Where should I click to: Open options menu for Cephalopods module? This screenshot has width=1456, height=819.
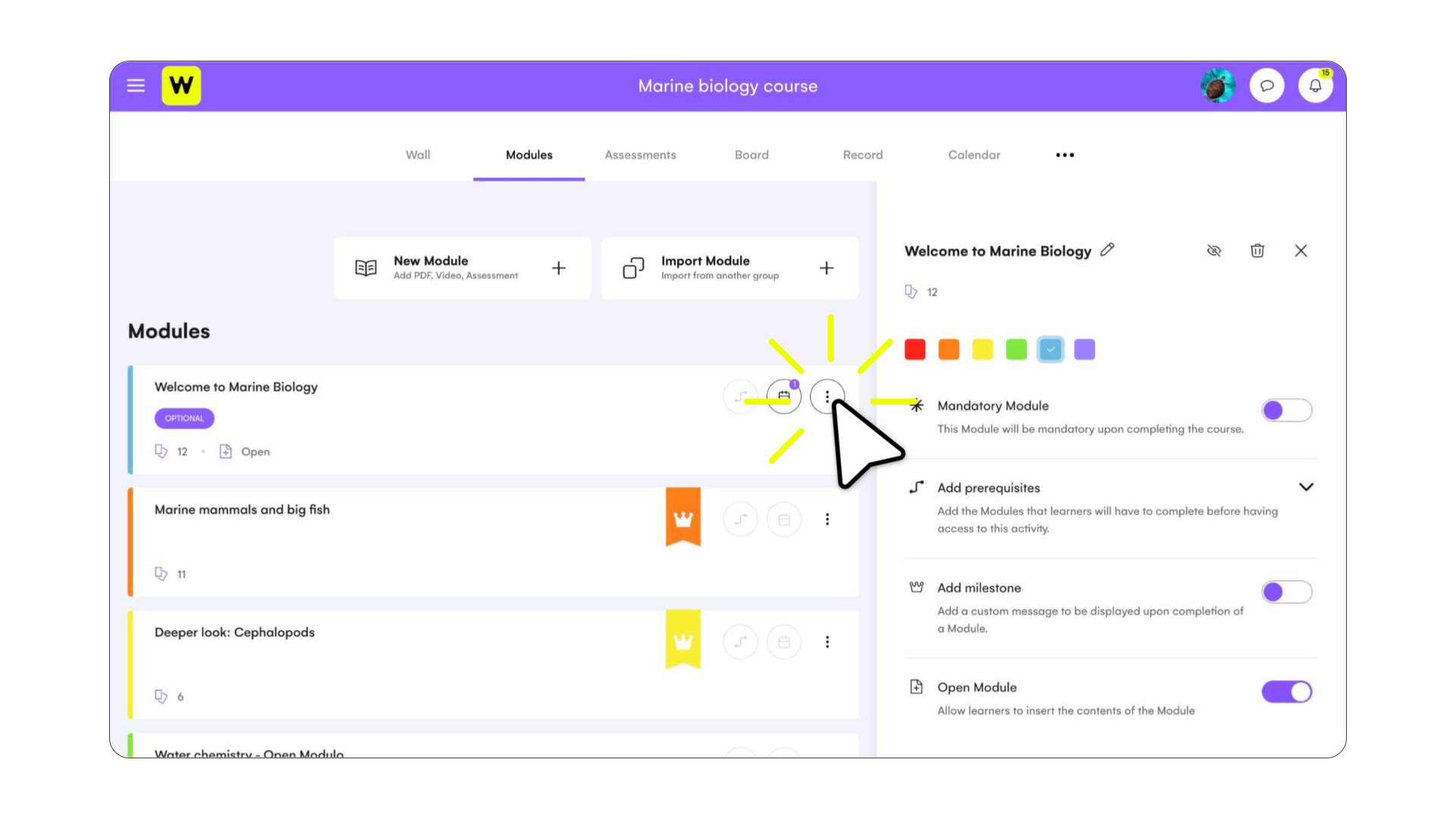tap(827, 642)
